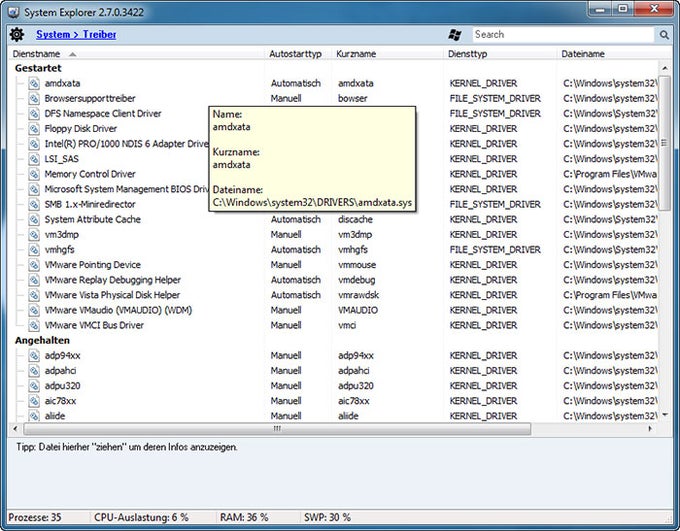Screen dimensions: 680x531
Task: Click FILE_SYSTEM_DRIVER in the vmhgfs row
Action: (x=495, y=250)
